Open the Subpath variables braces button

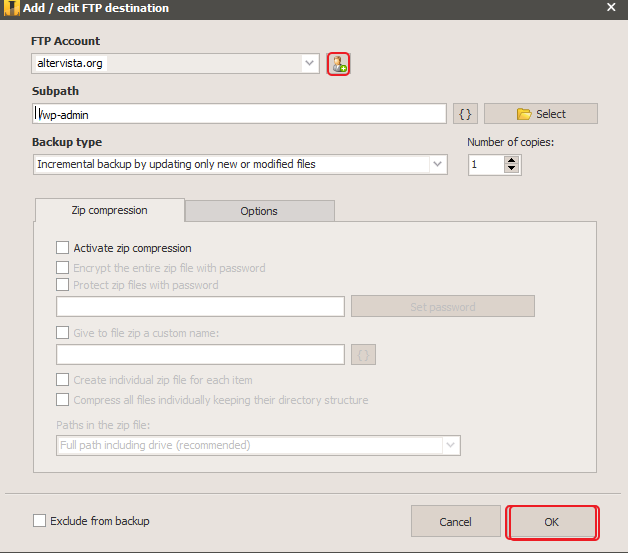pos(465,114)
